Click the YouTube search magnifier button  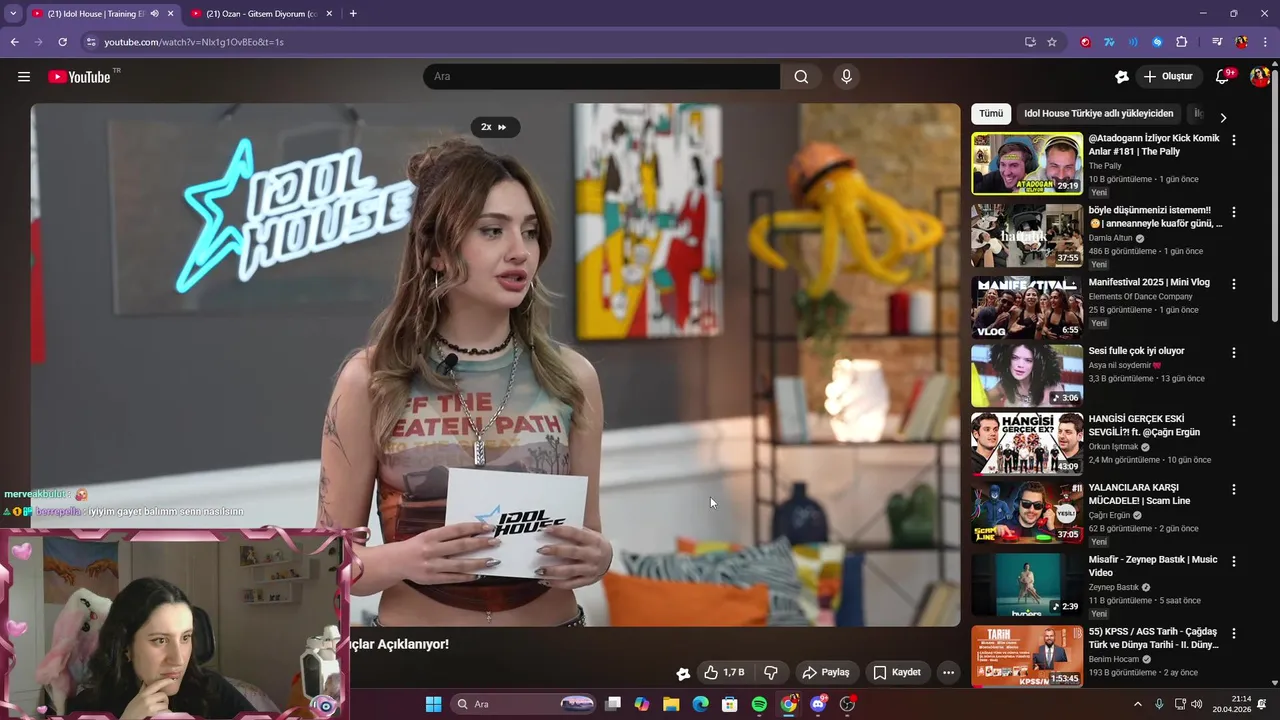click(x=801, y=77)
